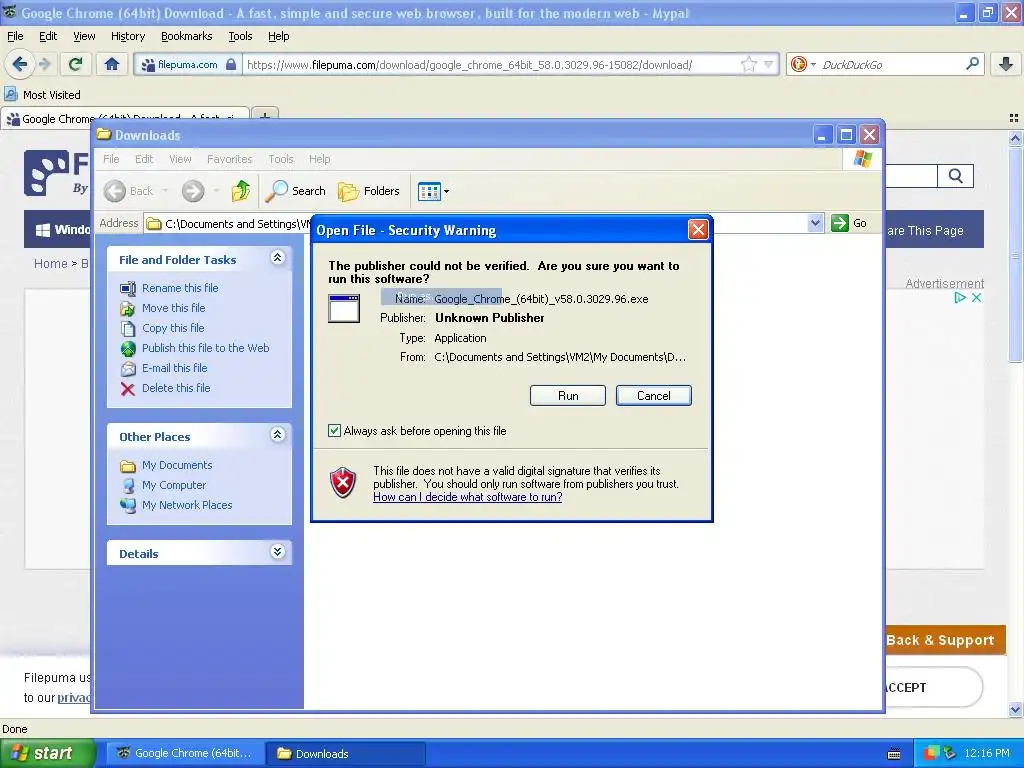The width and height of the screenshot is (1024, 768).
Task: Click the Most Visited bookmarks item
Action: 42,95
